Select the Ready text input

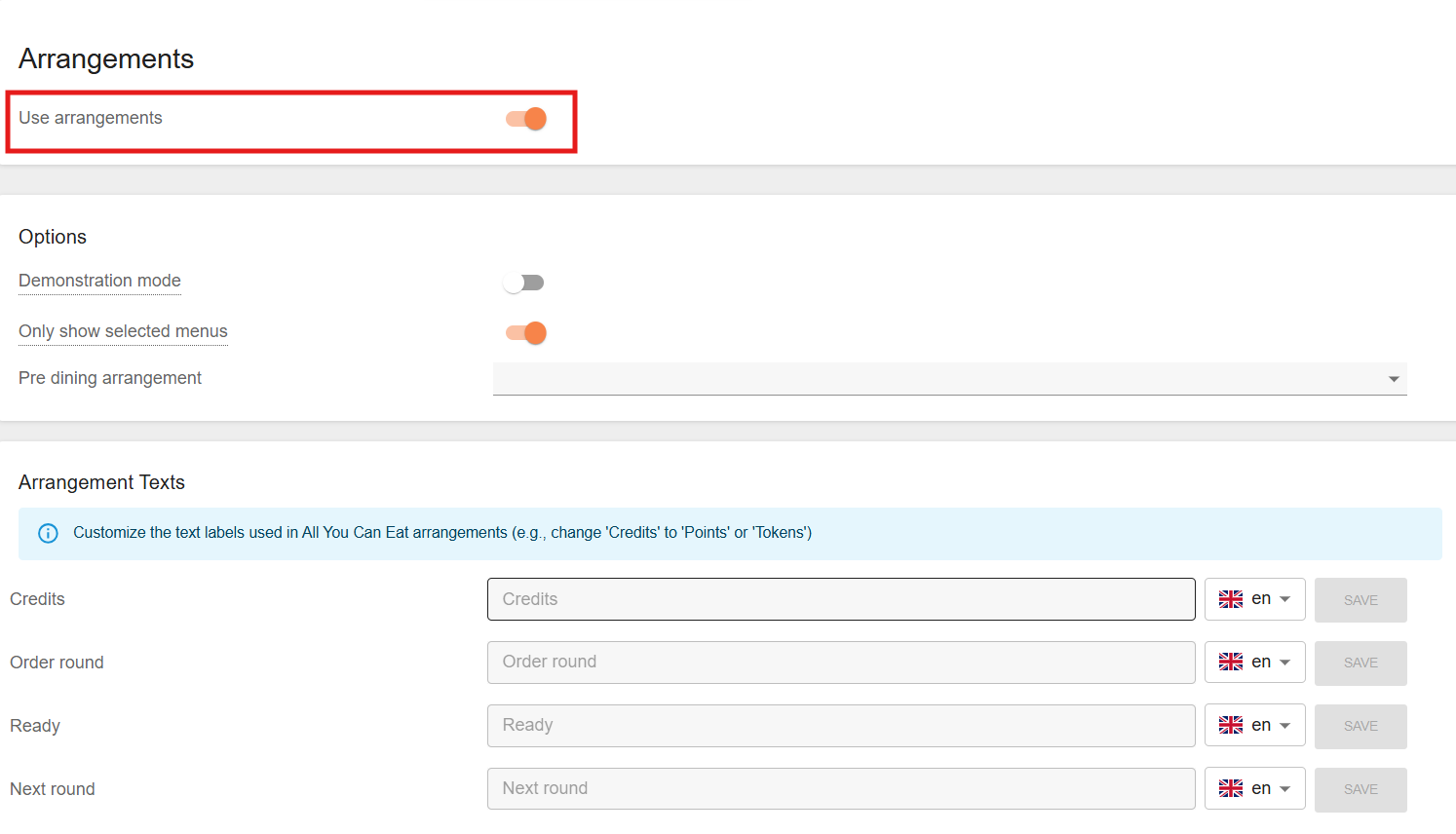pos(840,726)
